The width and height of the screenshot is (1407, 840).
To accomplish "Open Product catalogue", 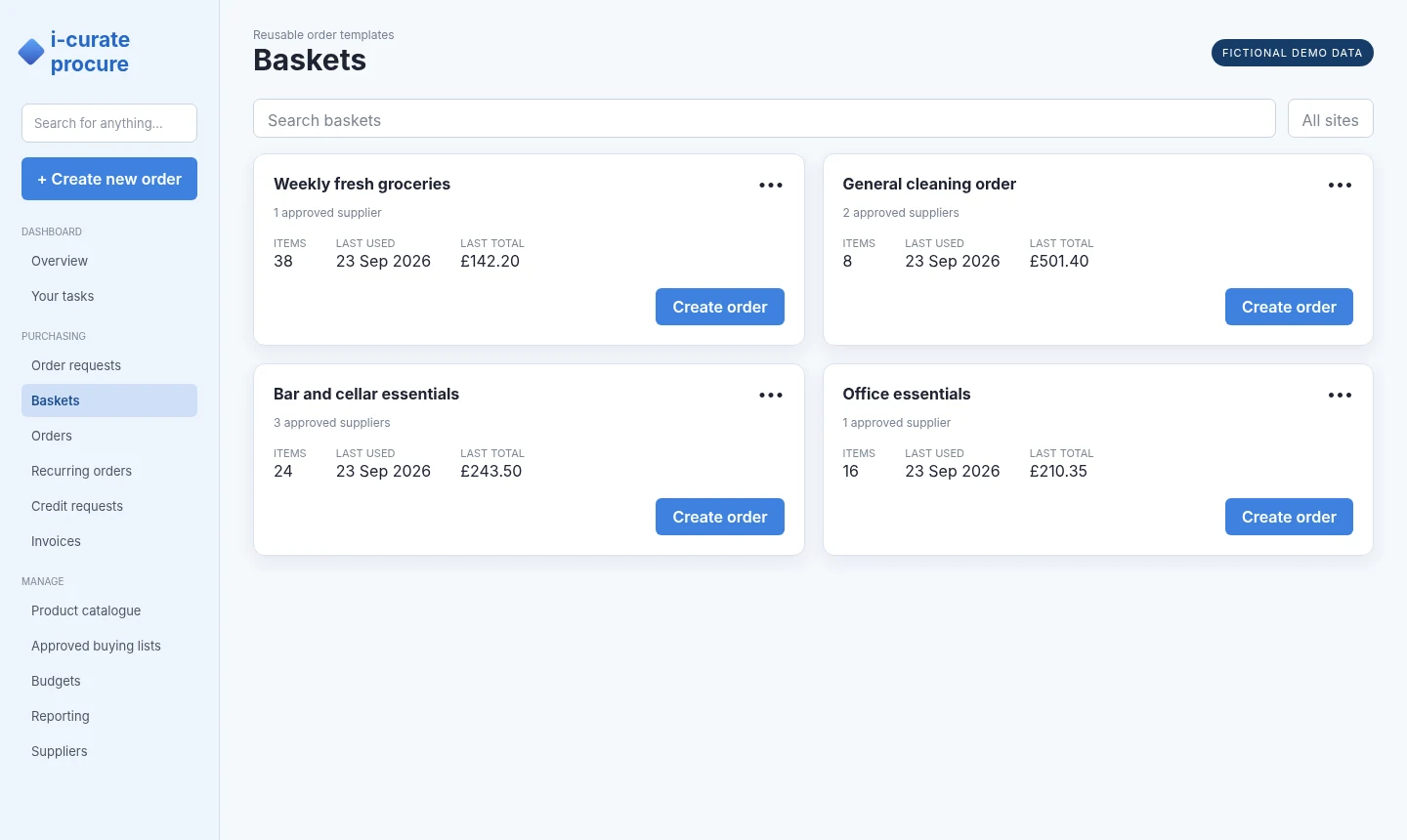I will [x=109, y=610].
